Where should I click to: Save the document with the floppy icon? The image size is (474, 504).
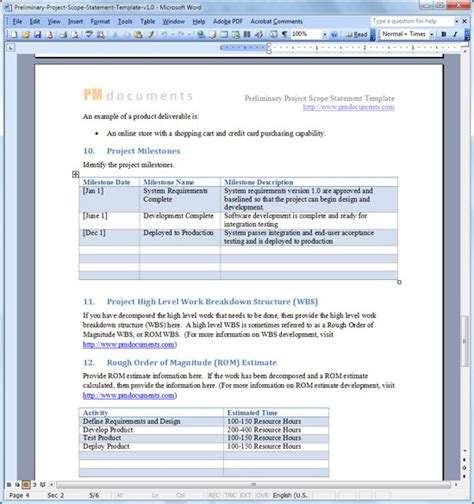[38, 34]
